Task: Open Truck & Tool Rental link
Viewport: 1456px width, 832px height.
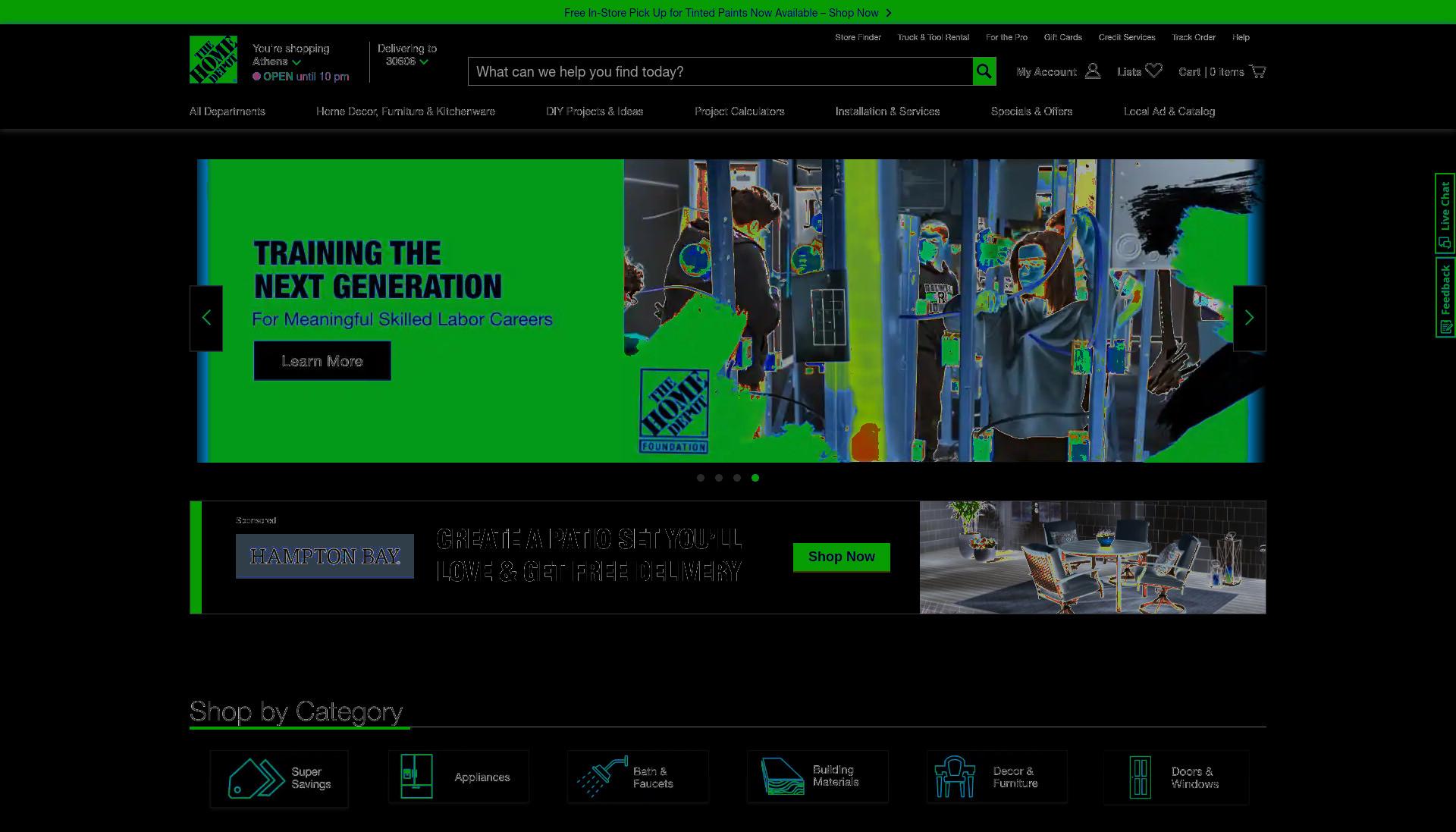Action: click(934, 37)
